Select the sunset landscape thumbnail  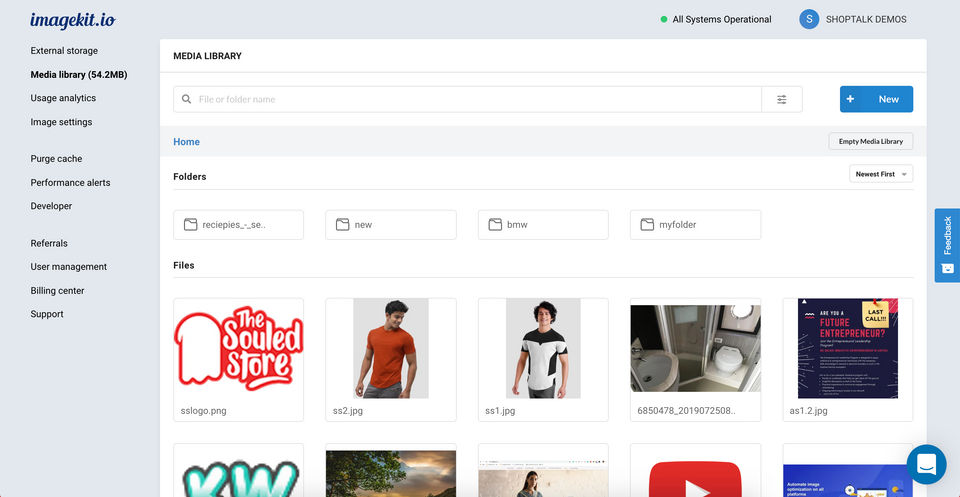coord(391,474)
